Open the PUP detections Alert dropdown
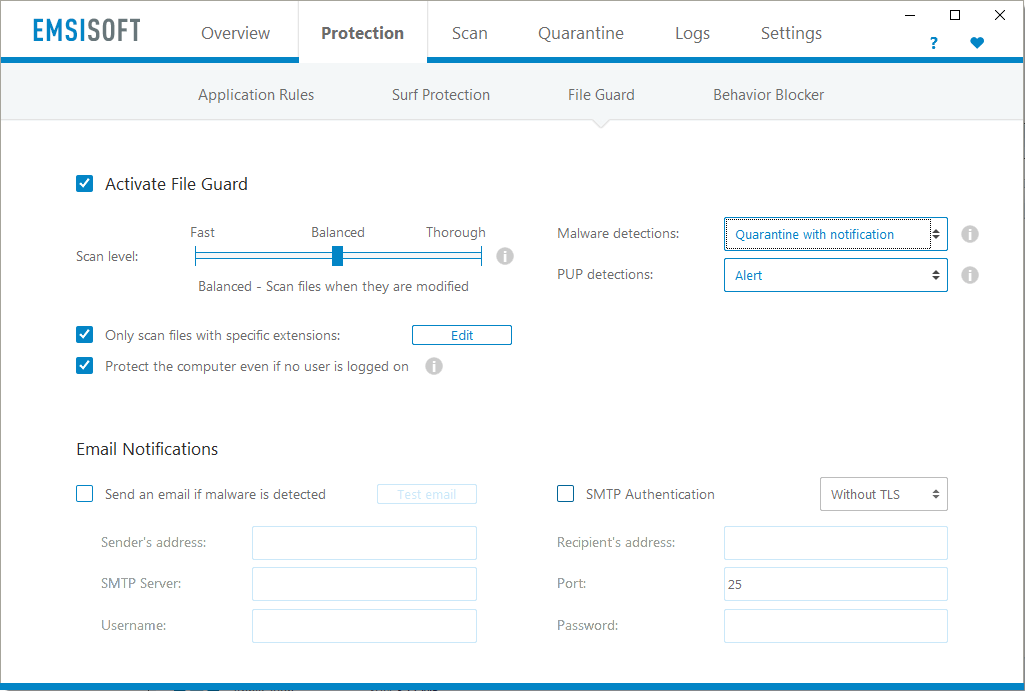Viewport: 1025px width, 691px height. 835,275
